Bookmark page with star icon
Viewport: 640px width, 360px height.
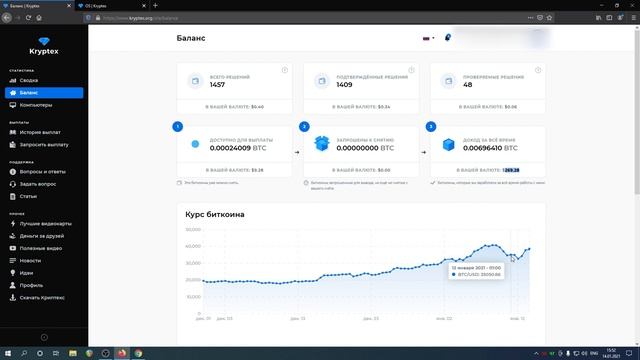[x=549, y=18]
